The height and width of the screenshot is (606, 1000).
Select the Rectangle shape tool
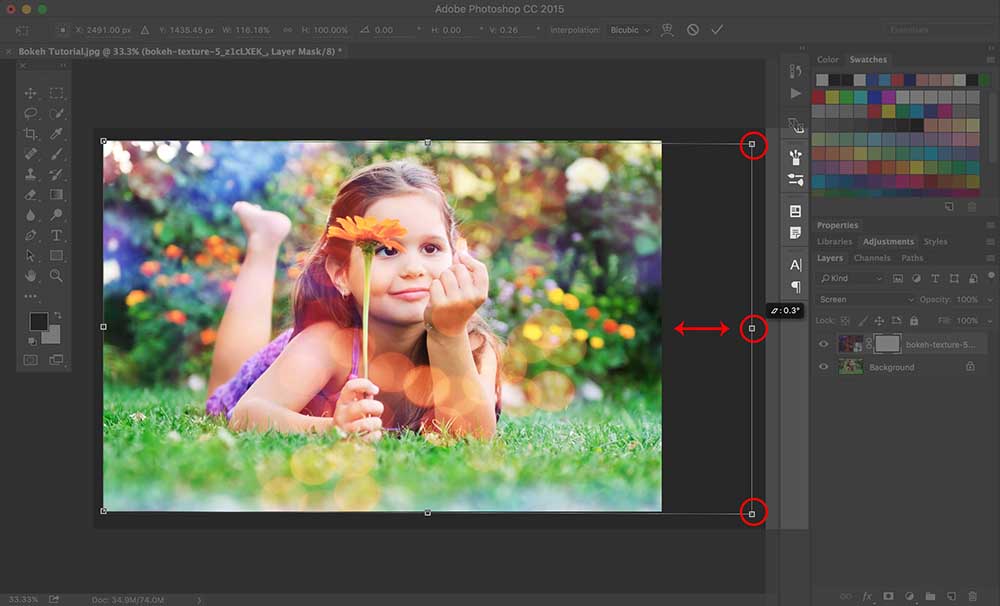pos(57,256)
